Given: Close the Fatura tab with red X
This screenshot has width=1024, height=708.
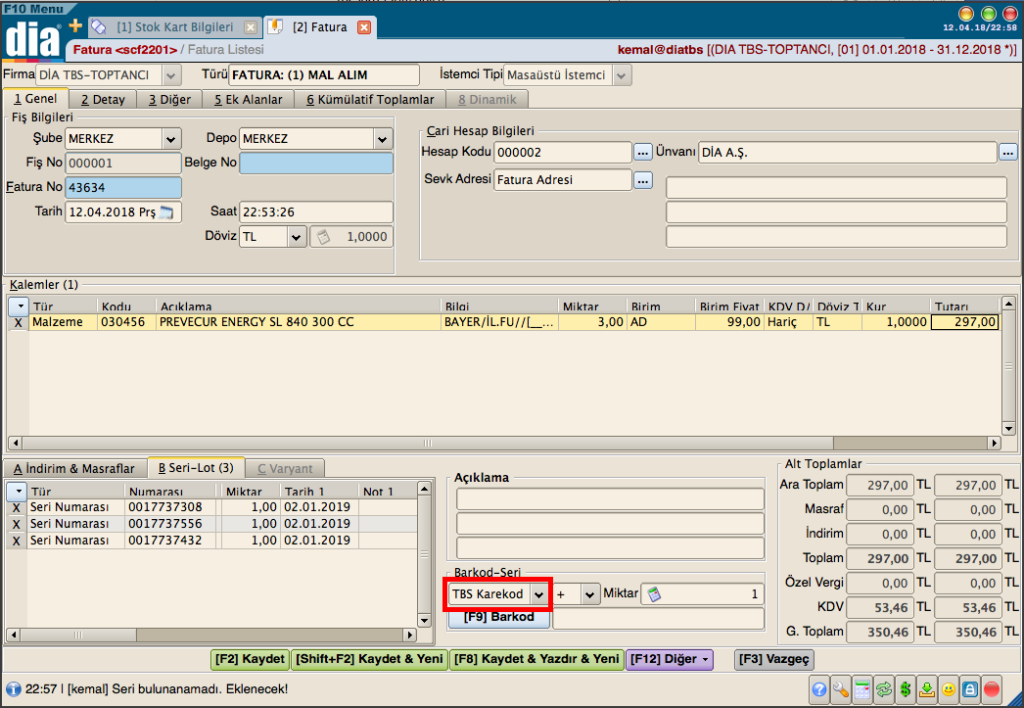Looking at the screenshot, I should (364, 27).
